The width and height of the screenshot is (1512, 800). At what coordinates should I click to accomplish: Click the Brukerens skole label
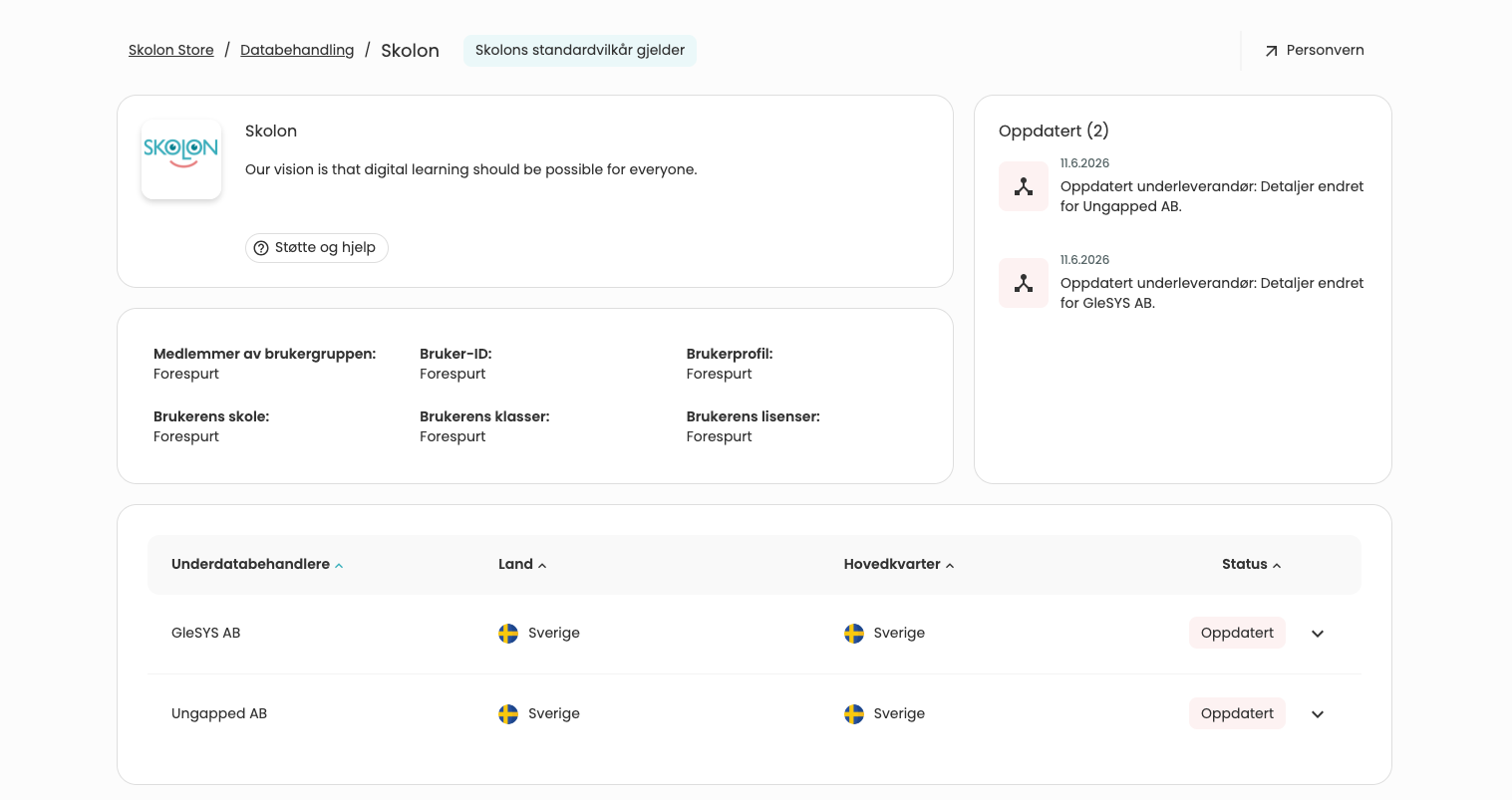tap(211, 417)
